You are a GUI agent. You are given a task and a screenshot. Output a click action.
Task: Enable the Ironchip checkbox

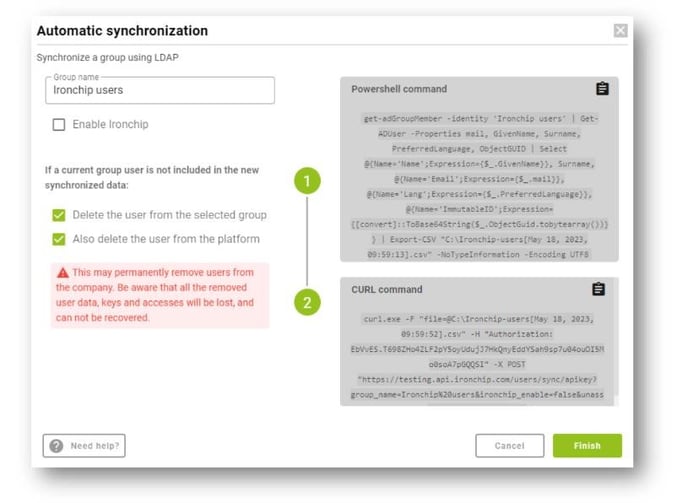(x=59, y=124)
